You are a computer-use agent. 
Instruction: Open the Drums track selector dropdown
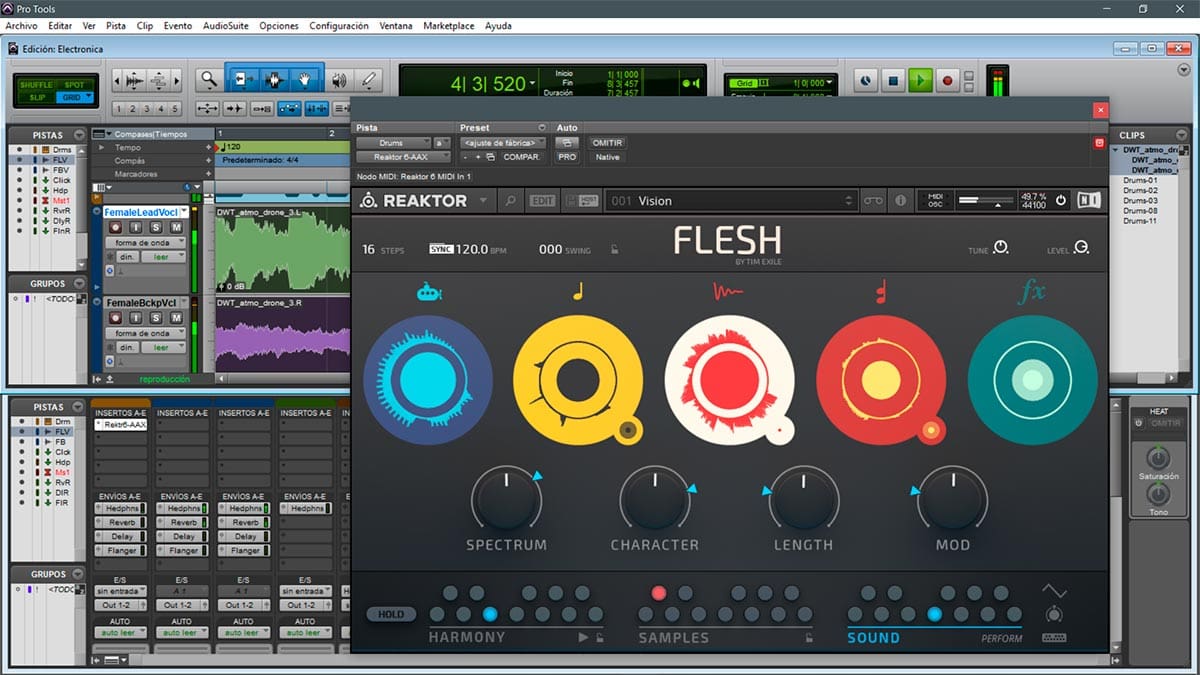pos(393,143)
